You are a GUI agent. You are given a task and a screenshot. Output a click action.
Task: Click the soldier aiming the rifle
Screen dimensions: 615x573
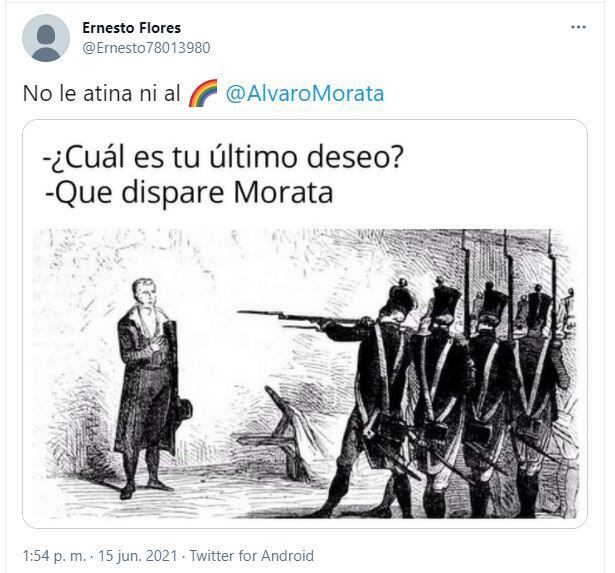369,396
